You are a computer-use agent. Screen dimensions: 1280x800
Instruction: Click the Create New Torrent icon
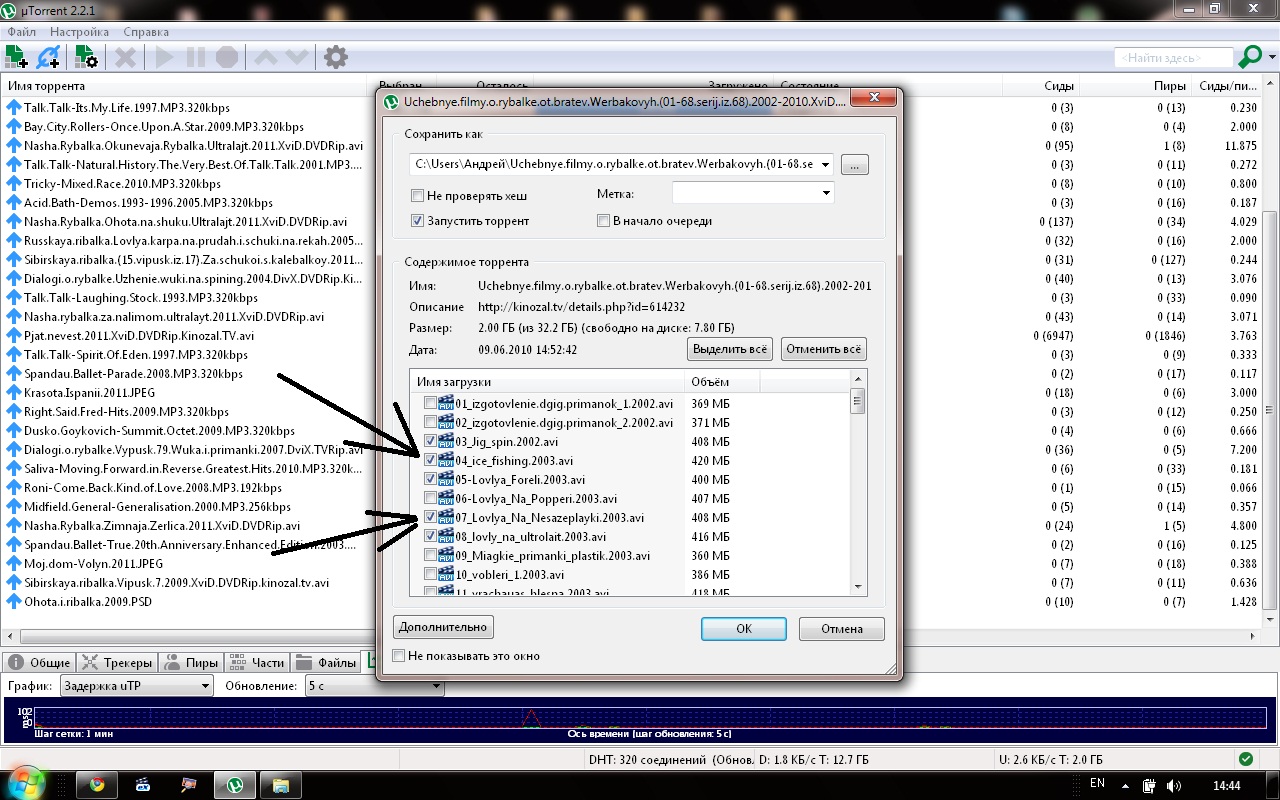pyautogui.click(x=86, y=57)
